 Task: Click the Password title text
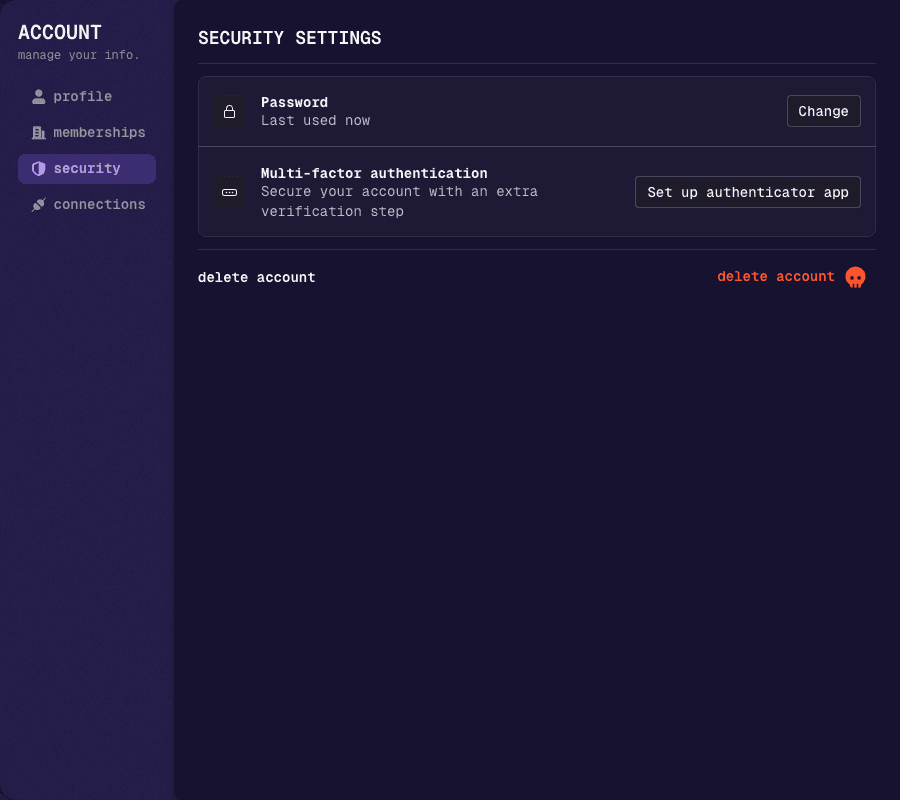pos(294,102)
